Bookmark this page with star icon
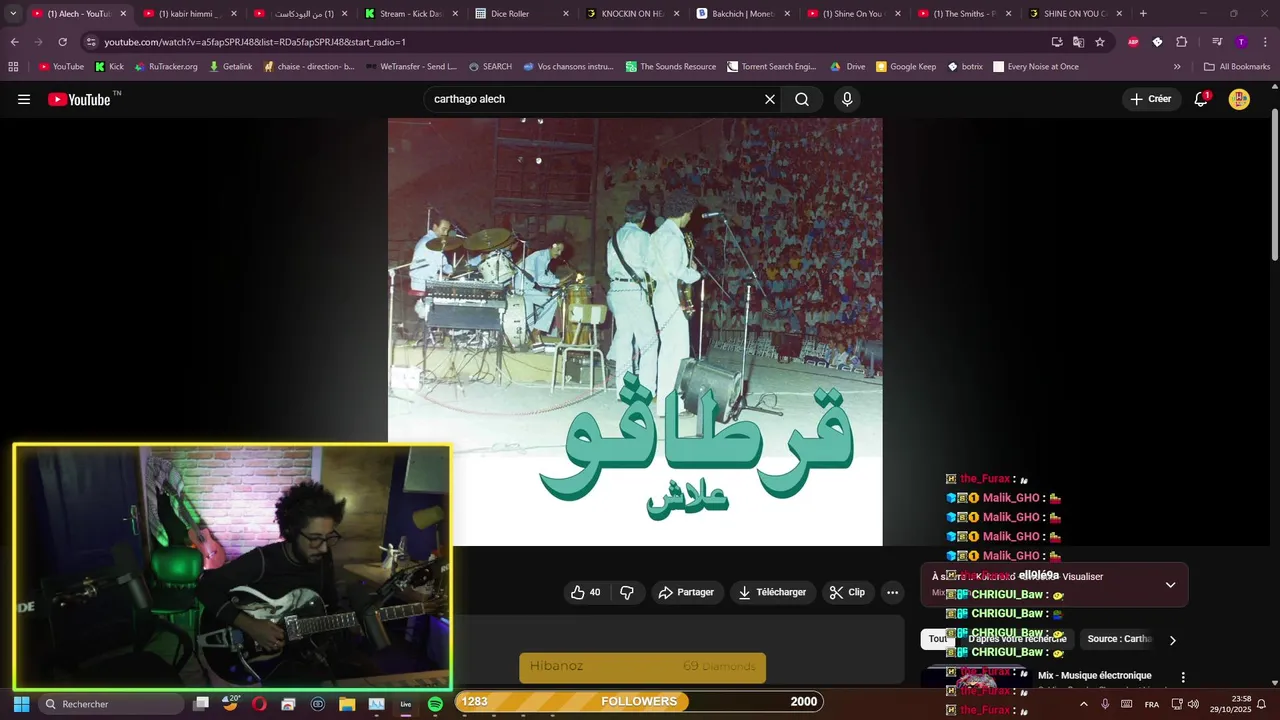Image resolution: width=1280 pixels, height=720 pixels. (1100, 42)
